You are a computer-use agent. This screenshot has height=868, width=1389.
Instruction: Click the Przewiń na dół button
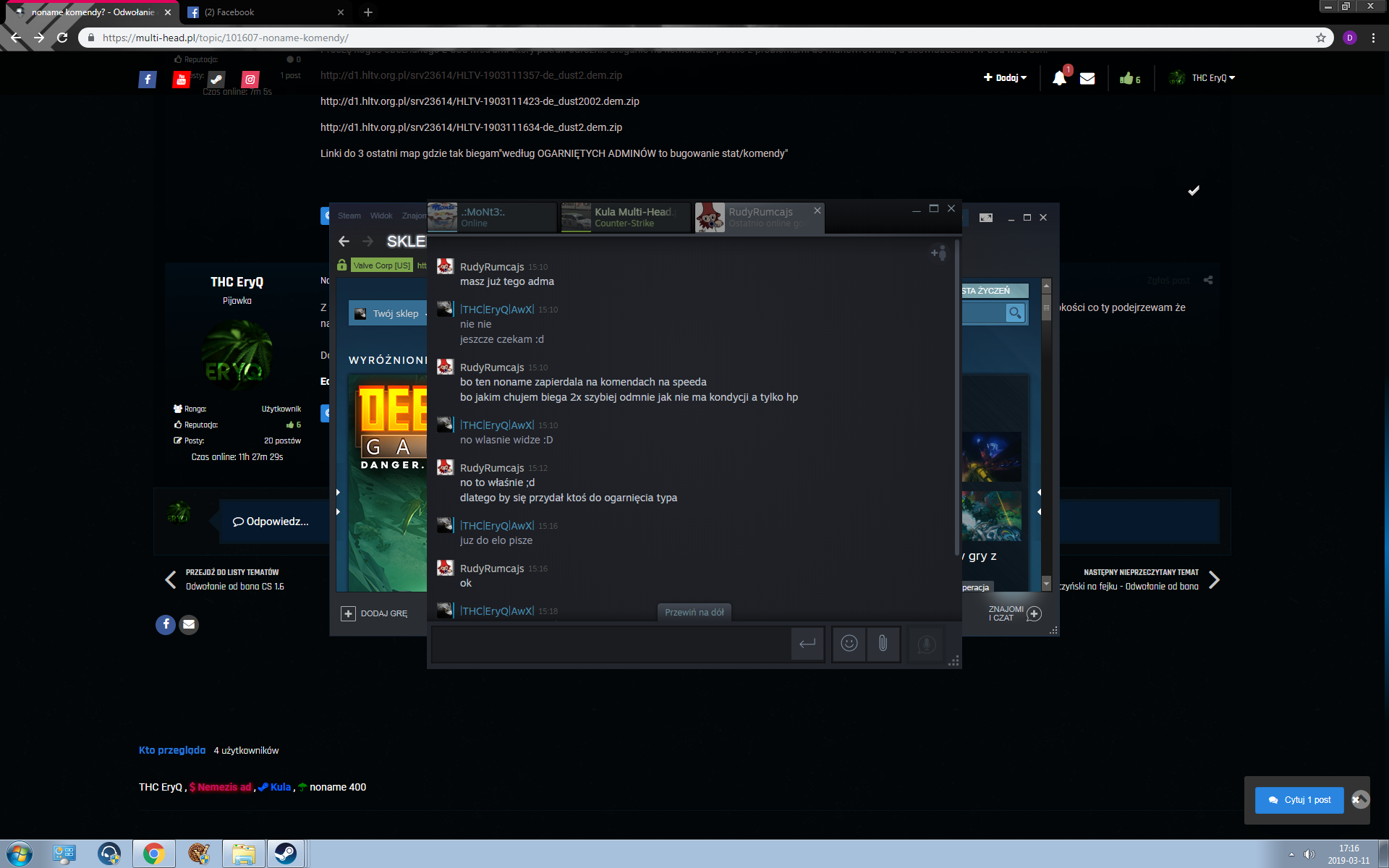(694, 612)
